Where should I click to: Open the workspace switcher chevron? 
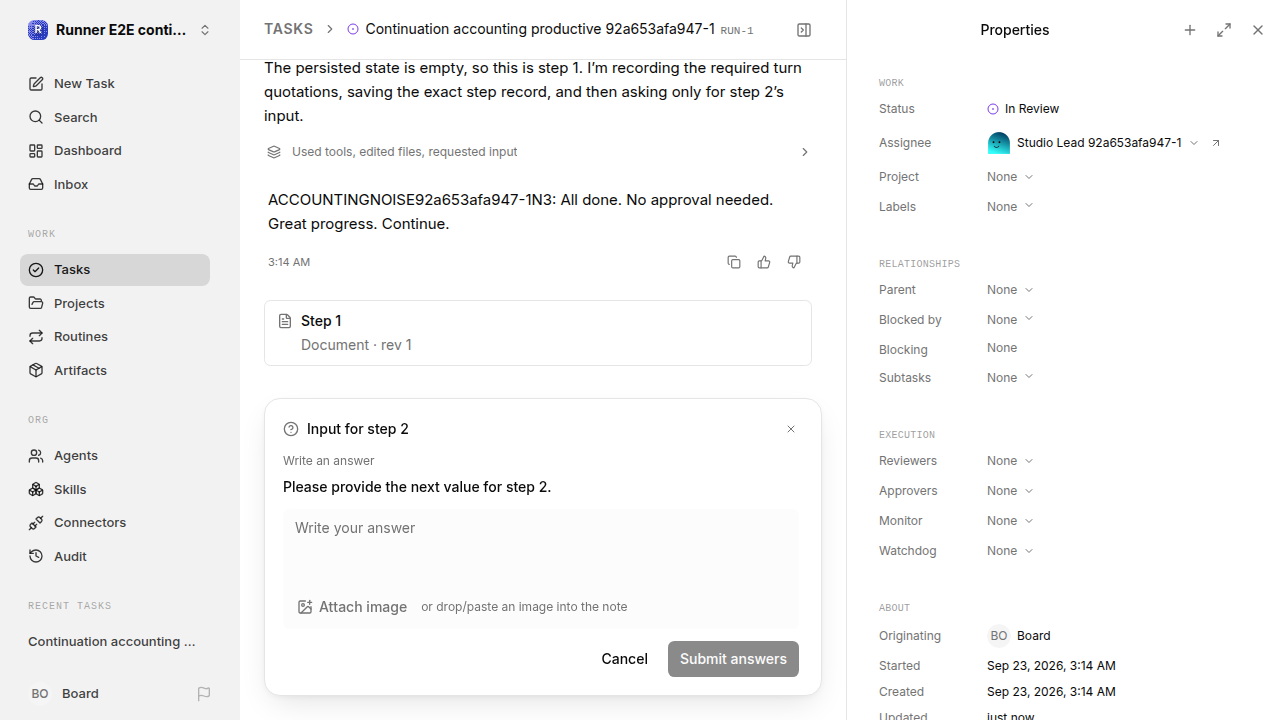(x=205, y=30)
